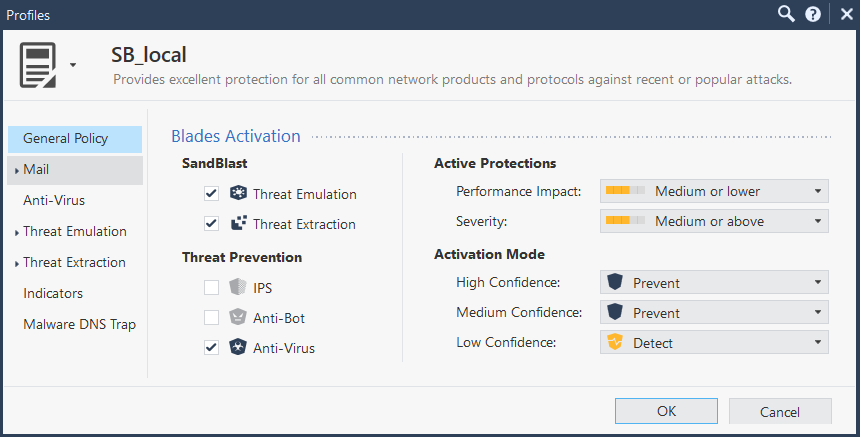This screenshot has width=860, height=437.
Task: Open the Low Confidence Detect dropdown
Action: point(714,343)
